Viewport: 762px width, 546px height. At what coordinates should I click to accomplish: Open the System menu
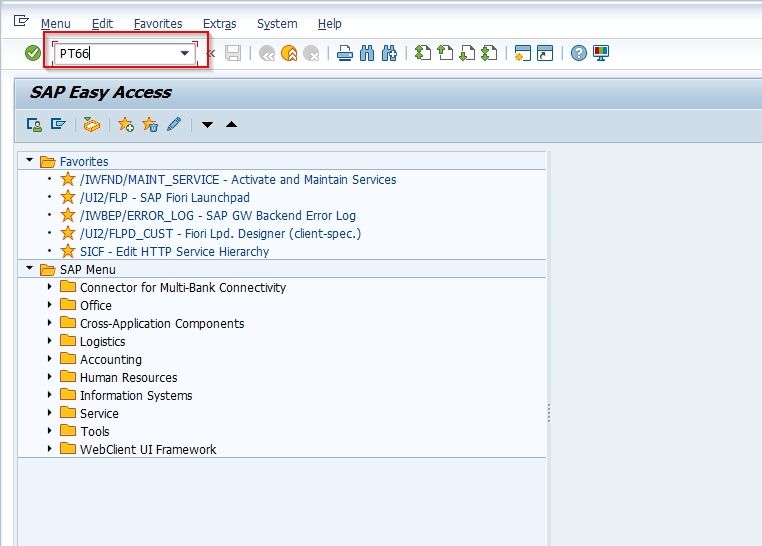(277, 23)
